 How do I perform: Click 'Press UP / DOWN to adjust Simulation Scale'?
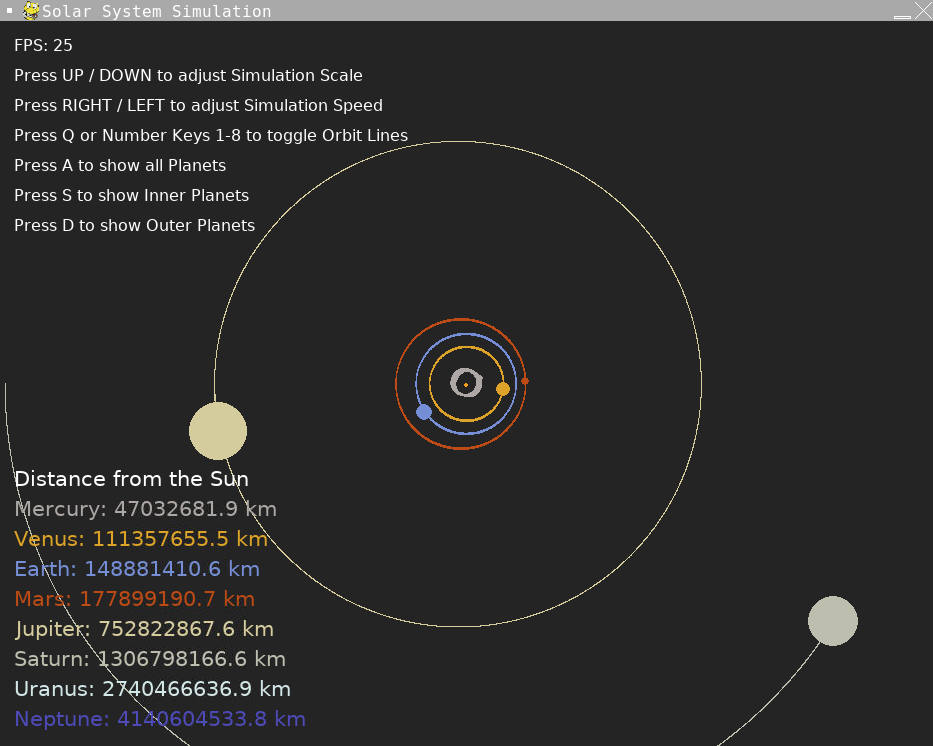188,76
